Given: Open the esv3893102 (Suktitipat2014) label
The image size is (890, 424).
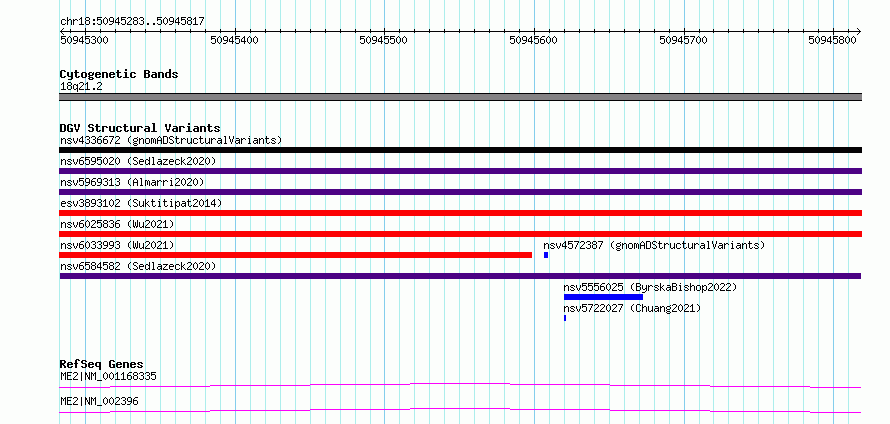Looking at the screenshot, I should pyautogui.click(x=141, y=203).
